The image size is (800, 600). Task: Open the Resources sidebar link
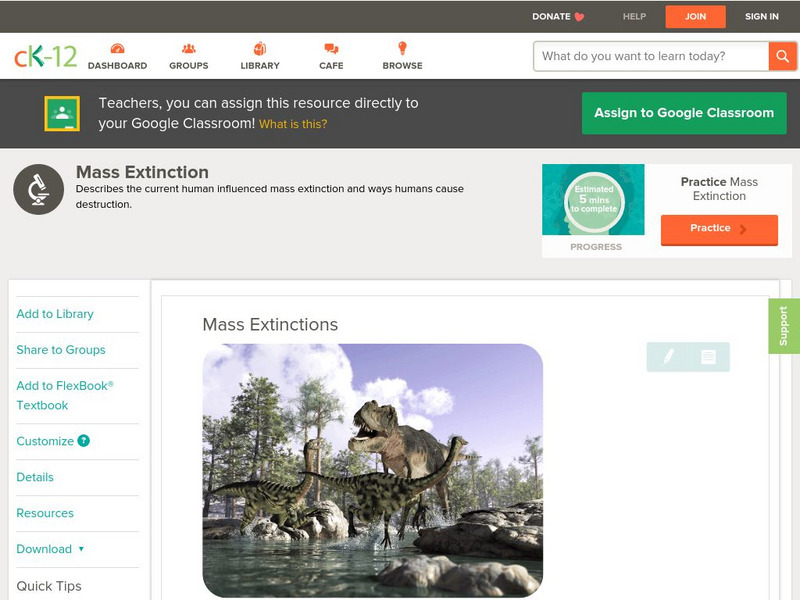click(x=45, y=513)
